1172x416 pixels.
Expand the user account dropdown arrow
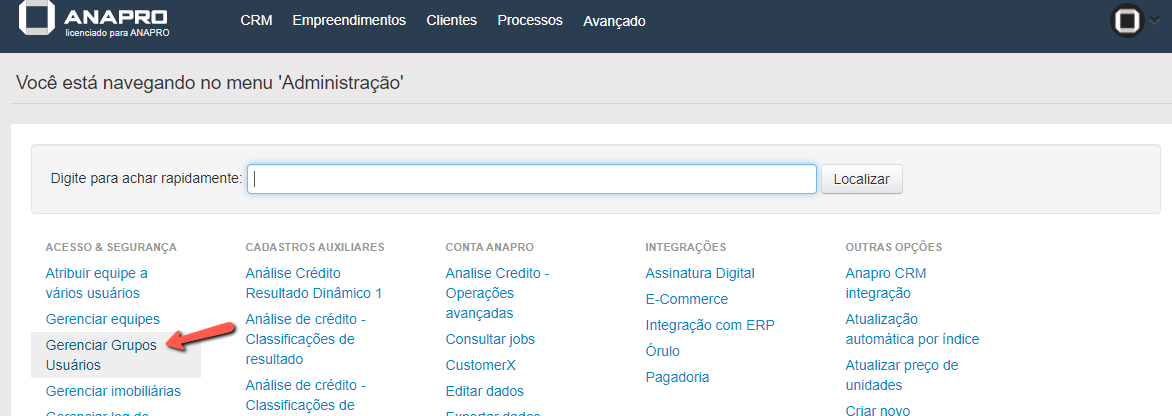coord(1155,20)
